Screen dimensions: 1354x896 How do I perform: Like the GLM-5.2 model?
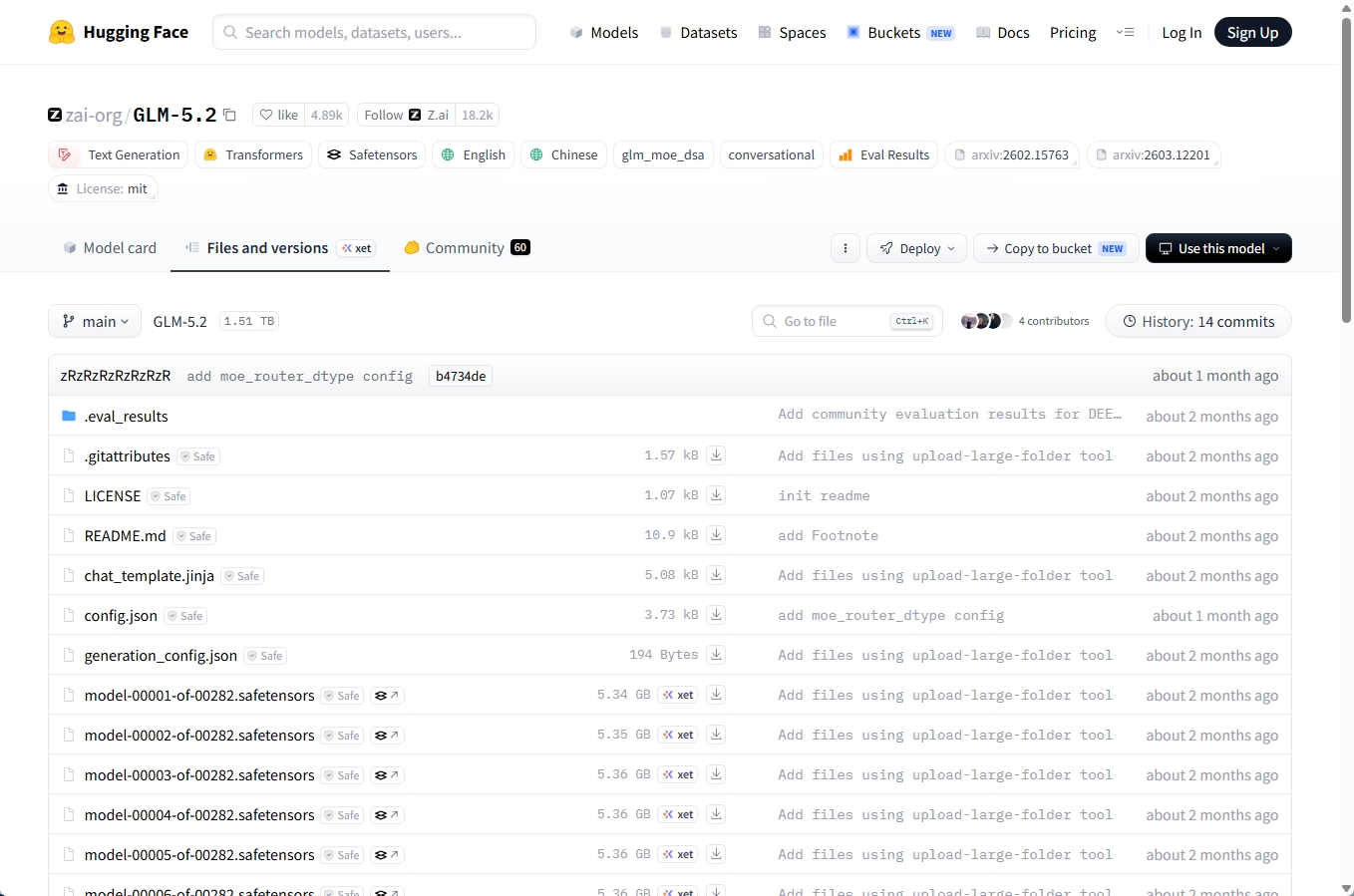pyautogui.click(x=279, y=115)
